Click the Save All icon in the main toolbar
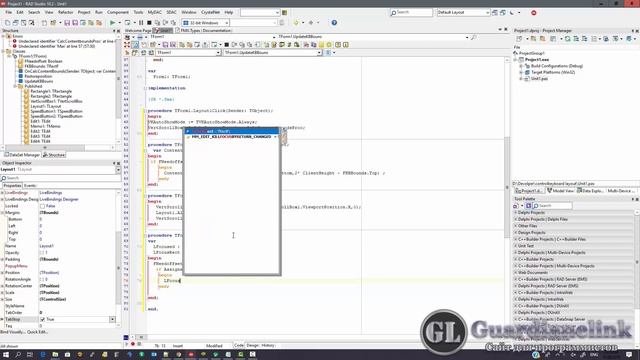The width and height of the screenshot is (640, 360). click(76, 23)
